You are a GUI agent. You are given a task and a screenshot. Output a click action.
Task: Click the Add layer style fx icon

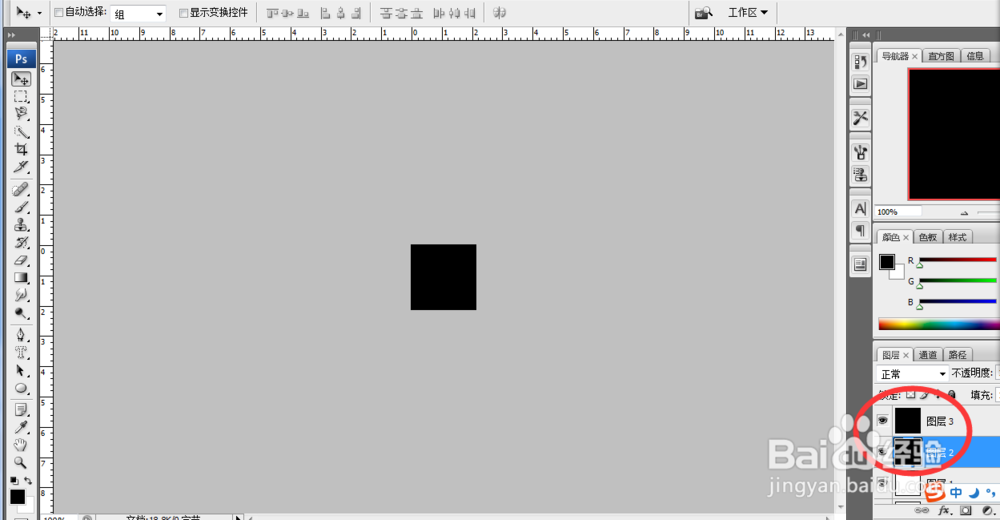click(945, 511)
